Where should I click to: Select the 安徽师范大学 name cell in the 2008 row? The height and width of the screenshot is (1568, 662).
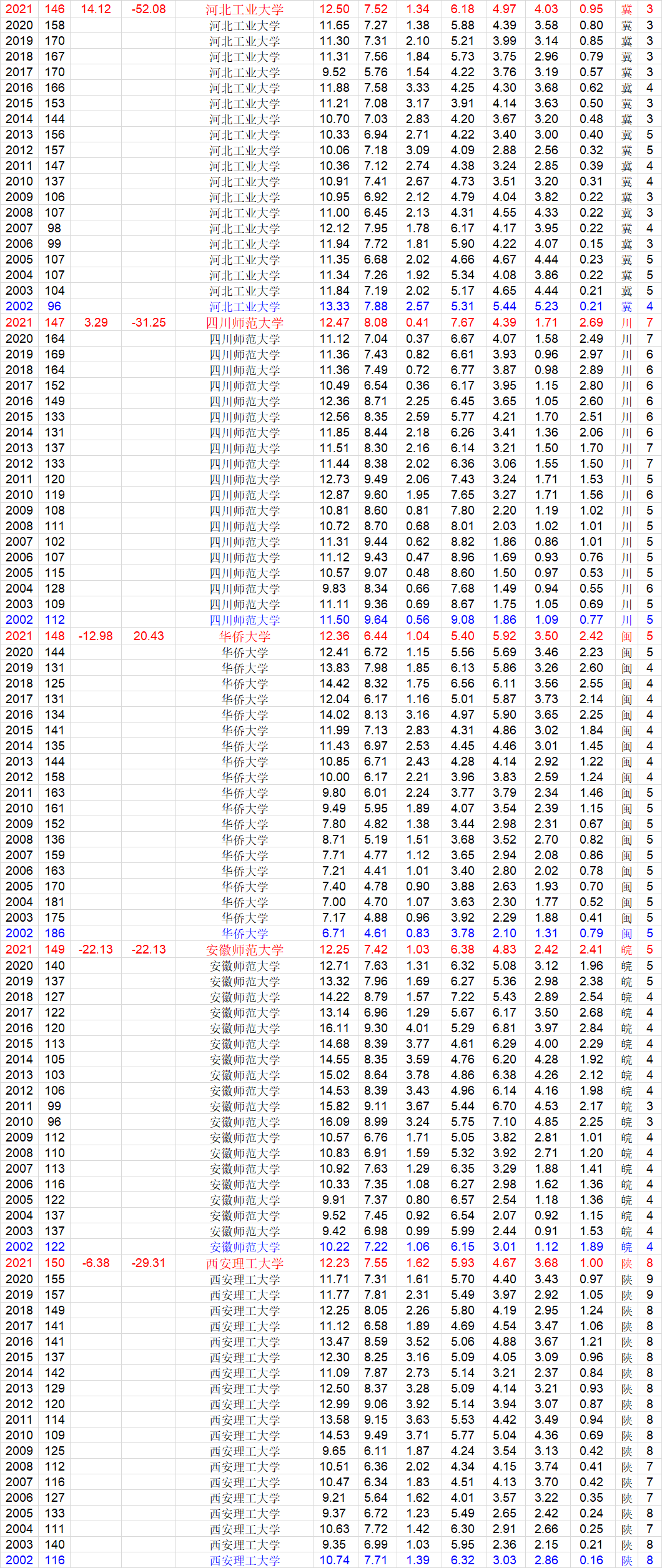[x=244, y=1153]
